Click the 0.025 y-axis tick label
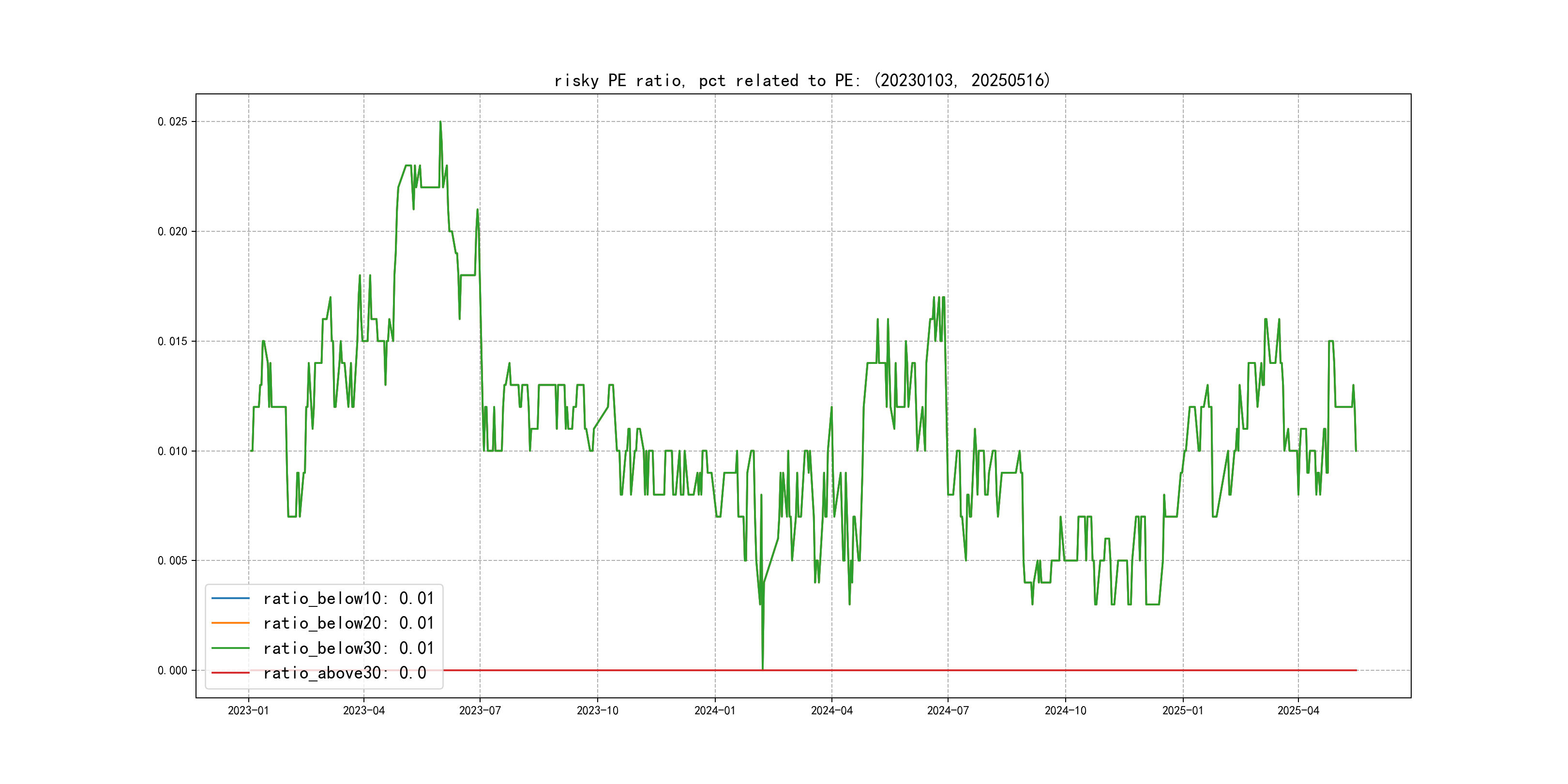The width and height of the screenshot is (1568, 784). (172, 122)
